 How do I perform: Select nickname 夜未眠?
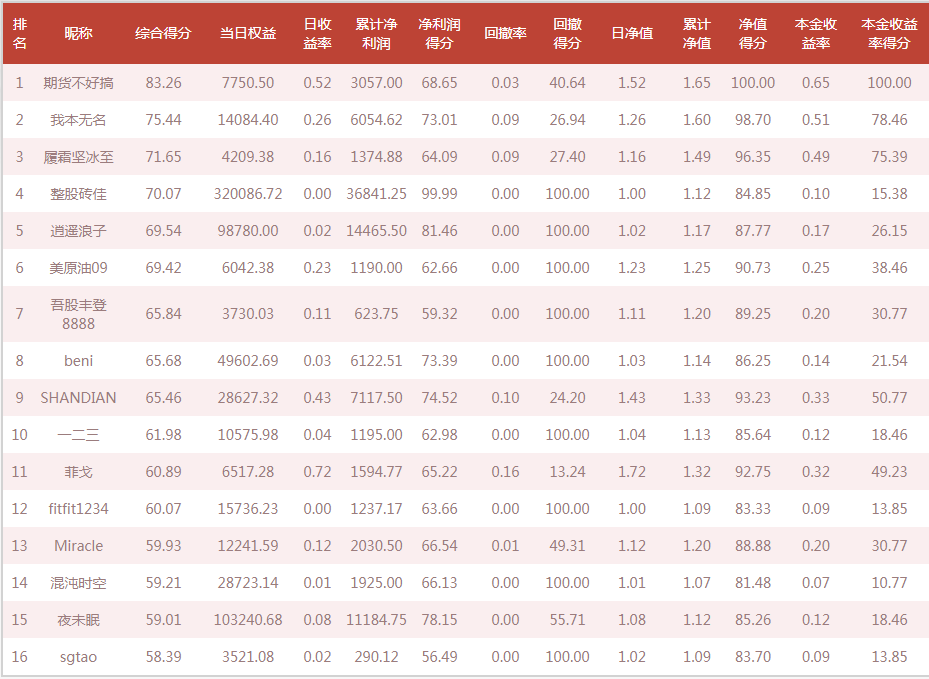coord(78,620)
